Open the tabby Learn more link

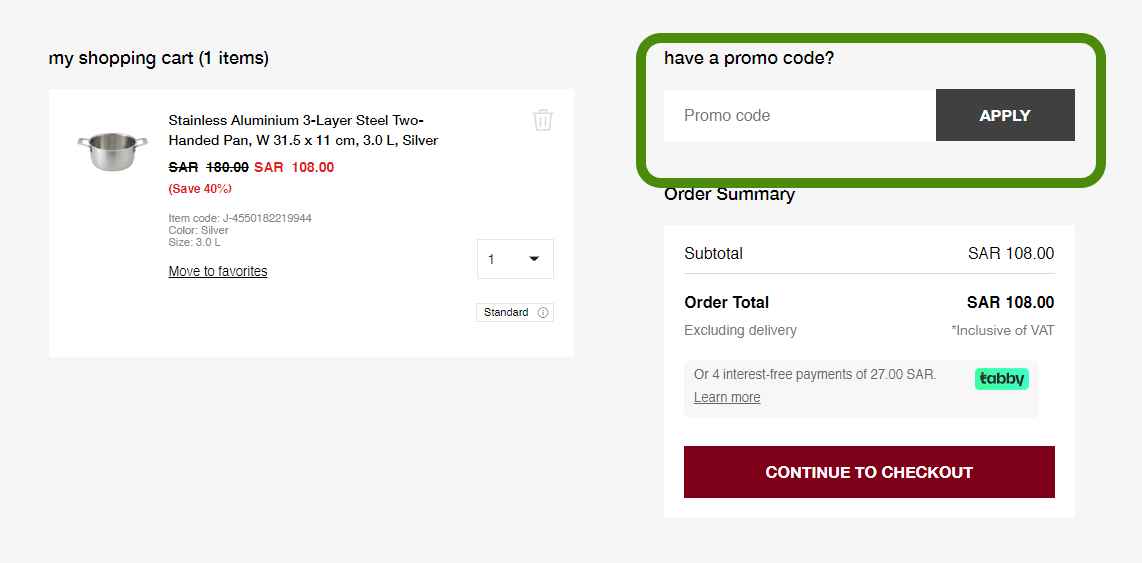pos(727,397)
